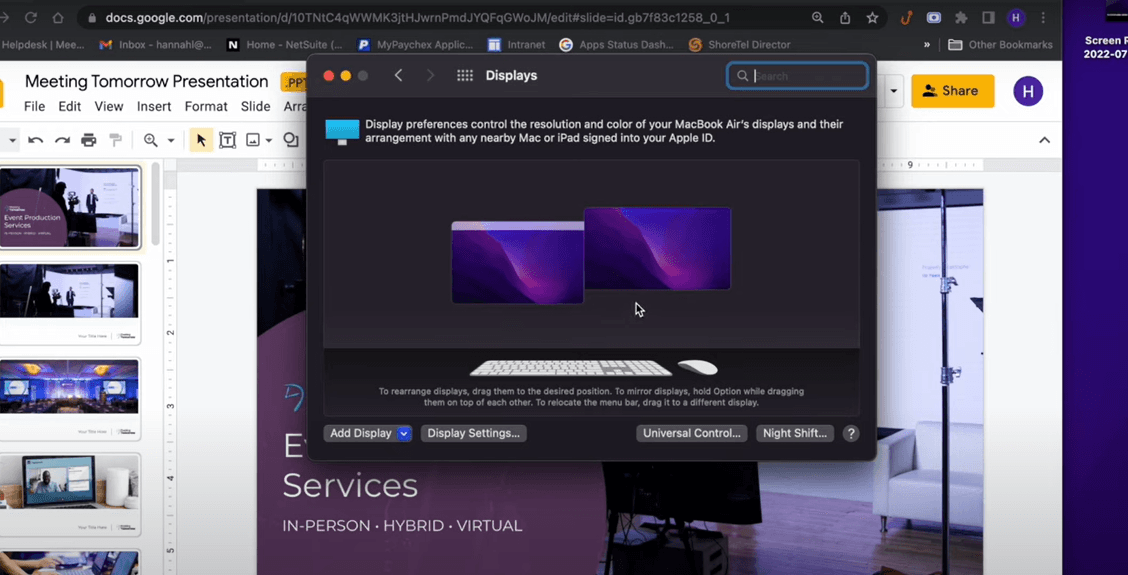Select the third slide thumbnail with ballroom

[x=70, y=397]
